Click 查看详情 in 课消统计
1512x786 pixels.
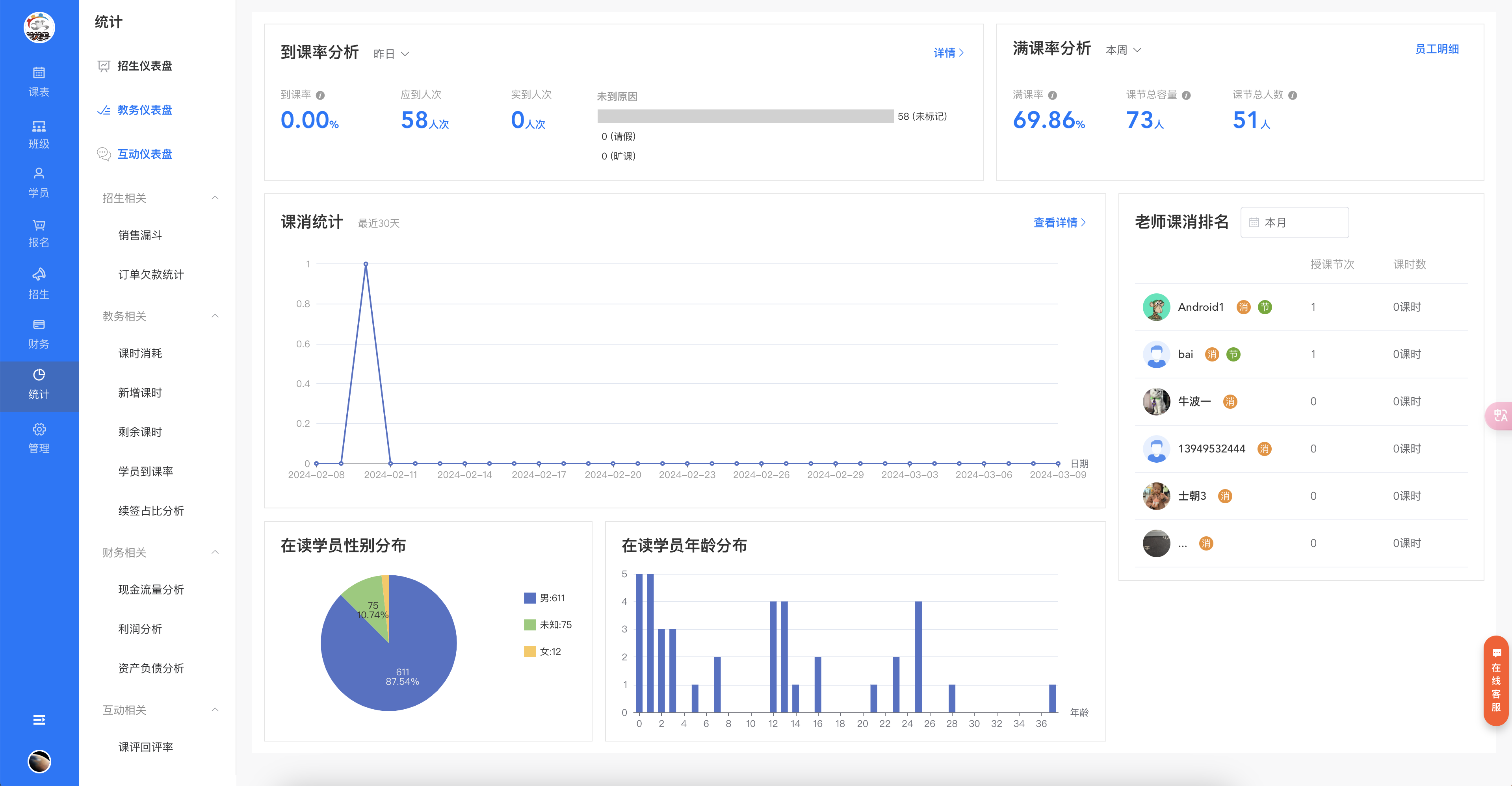point(1059,222)
